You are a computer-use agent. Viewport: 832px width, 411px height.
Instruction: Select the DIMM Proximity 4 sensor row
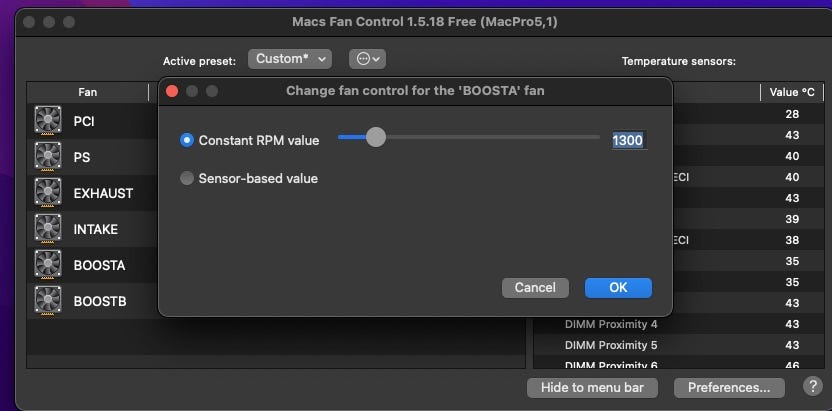(611, 324)
